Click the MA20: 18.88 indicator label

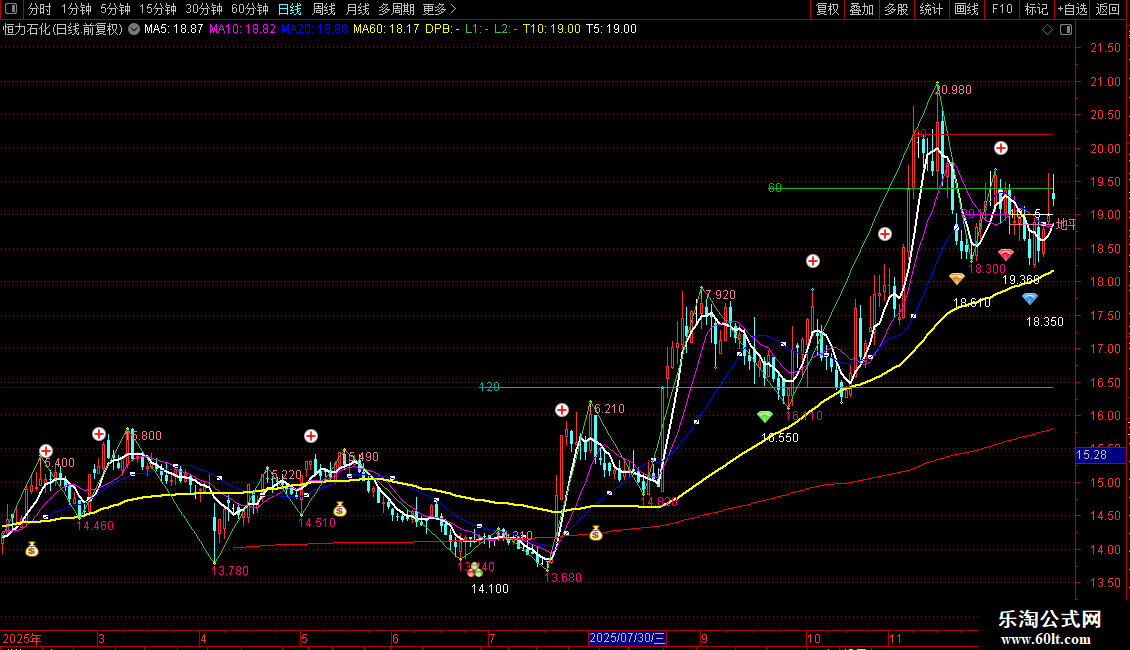314,30
